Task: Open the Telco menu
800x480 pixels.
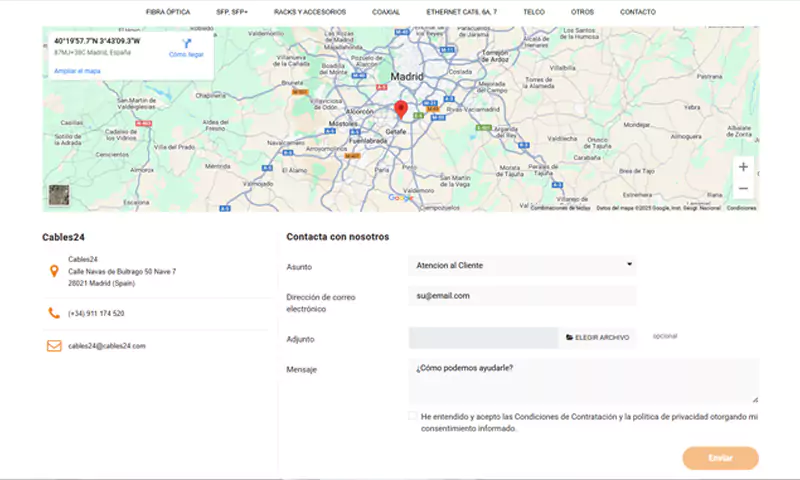Action: coord(534,12)
